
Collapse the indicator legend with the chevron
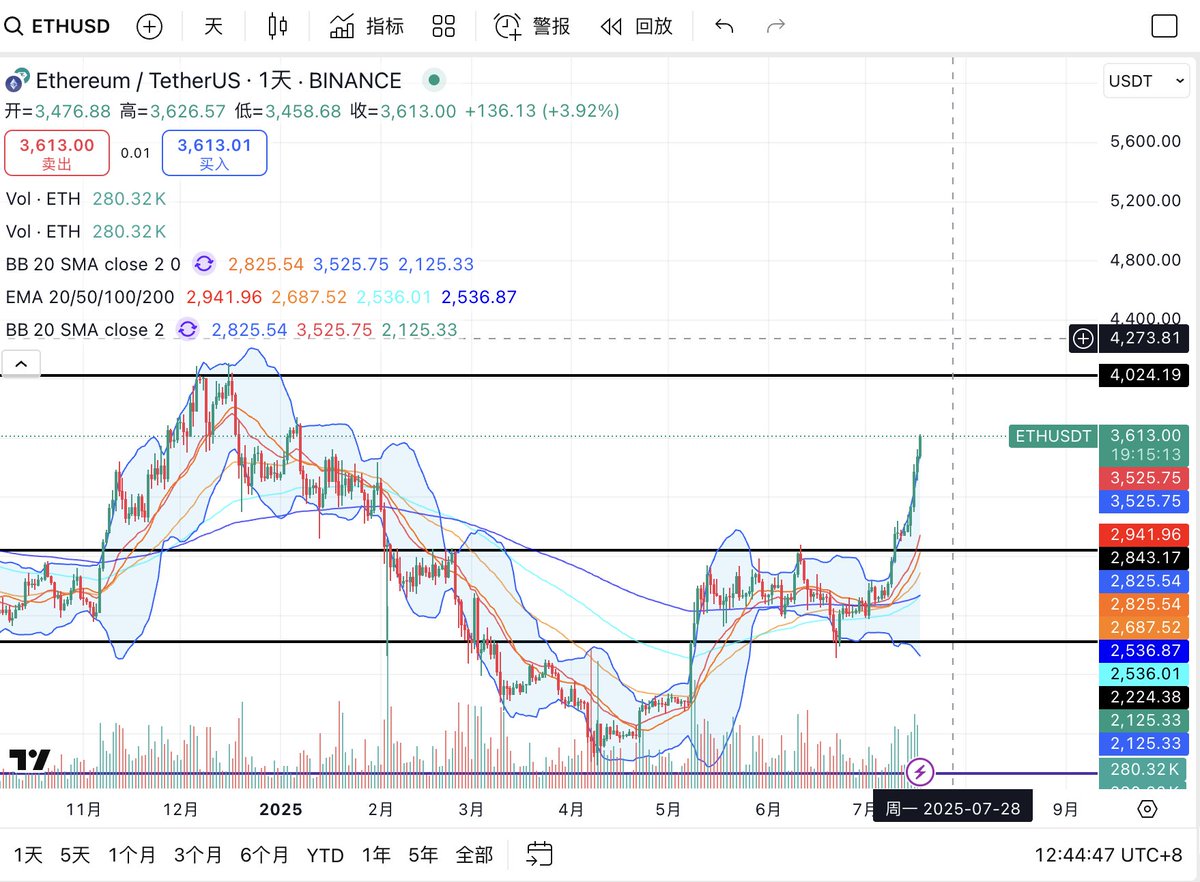click(x=21, y=363)
